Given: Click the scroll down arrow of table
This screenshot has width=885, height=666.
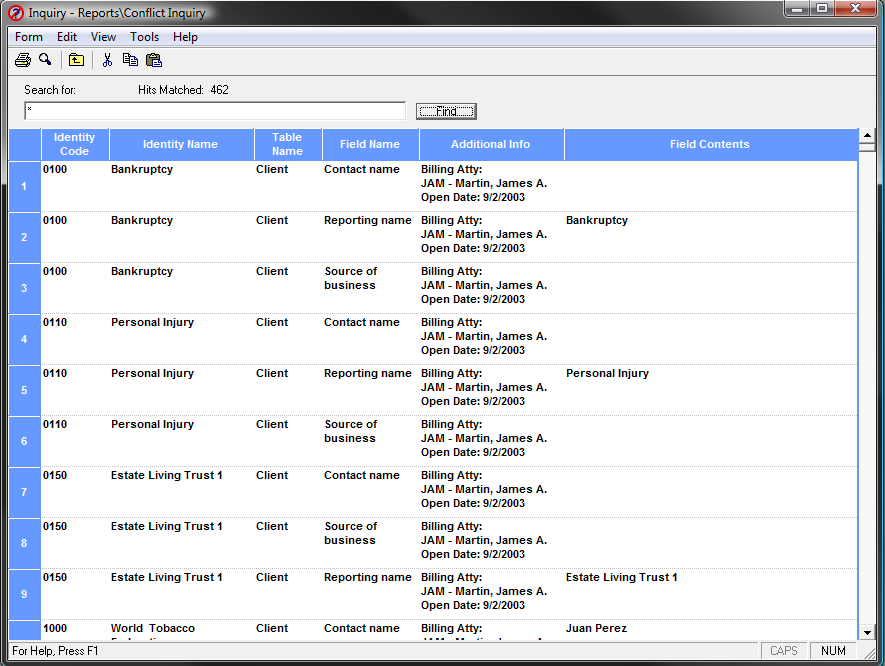Looking at the screenshot, I should pos(867,632).
